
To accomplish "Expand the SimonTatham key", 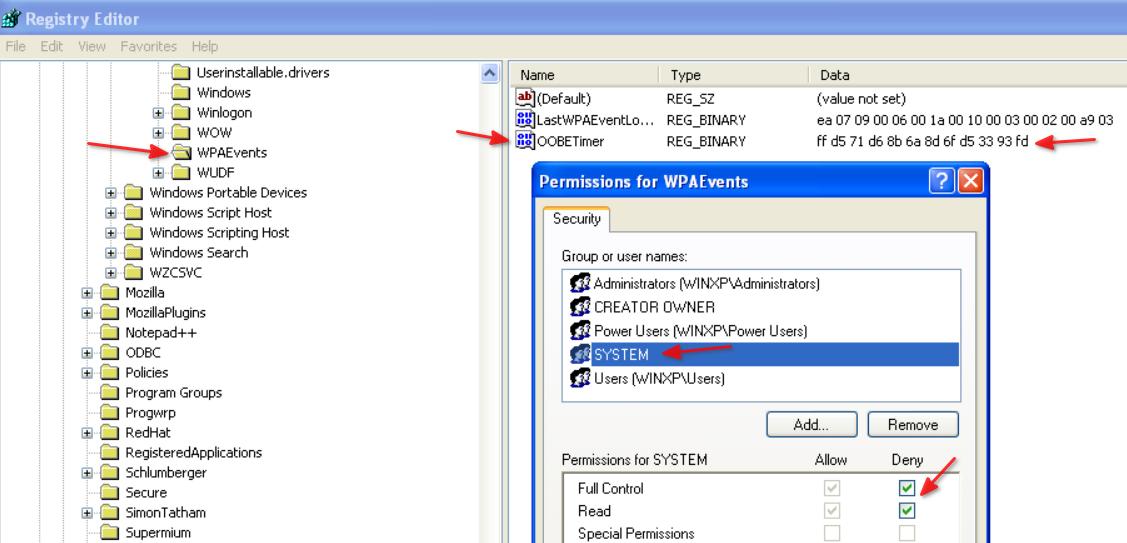I will coord(87,513).
